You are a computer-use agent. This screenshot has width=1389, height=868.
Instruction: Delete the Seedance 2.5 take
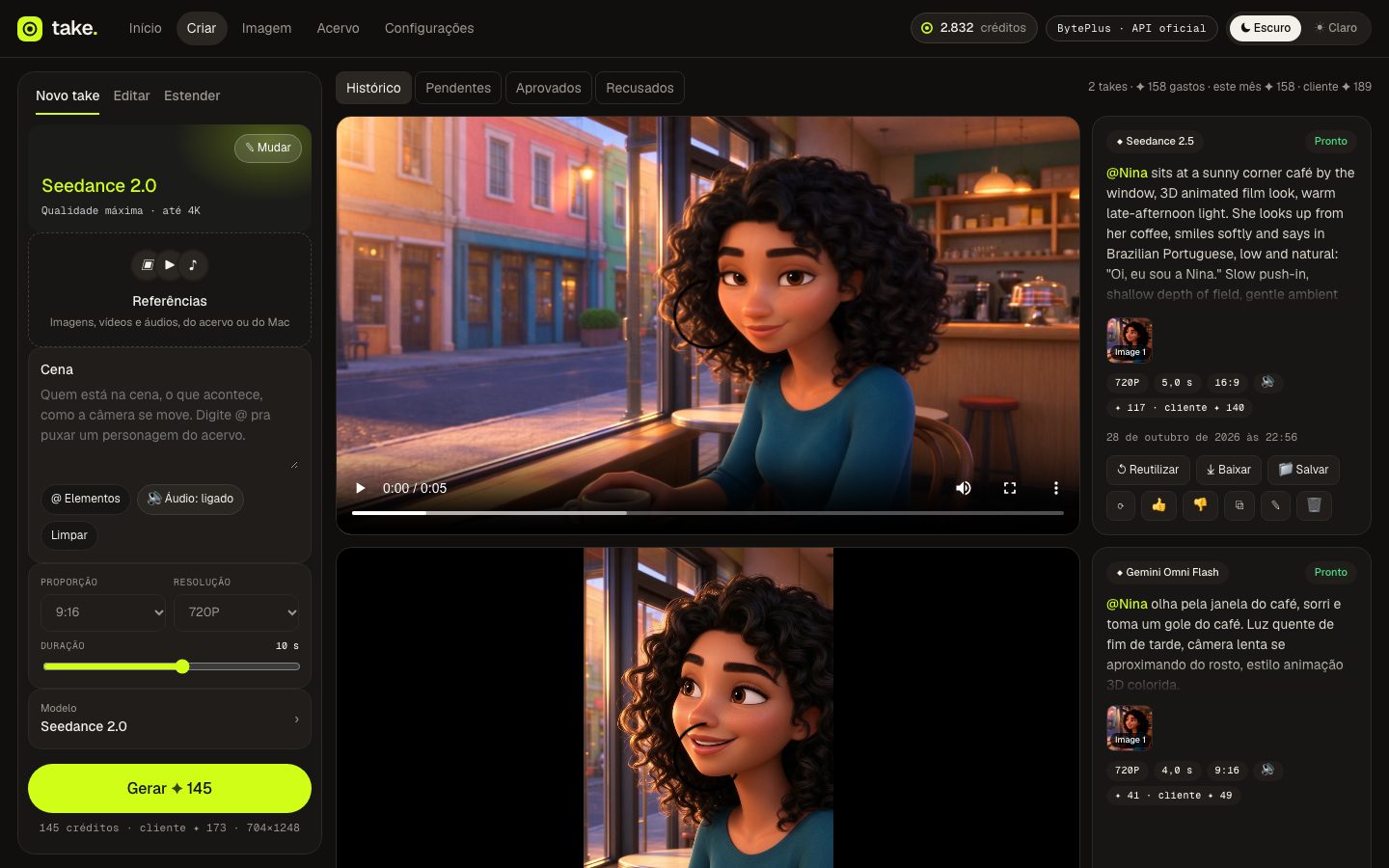1314,505
